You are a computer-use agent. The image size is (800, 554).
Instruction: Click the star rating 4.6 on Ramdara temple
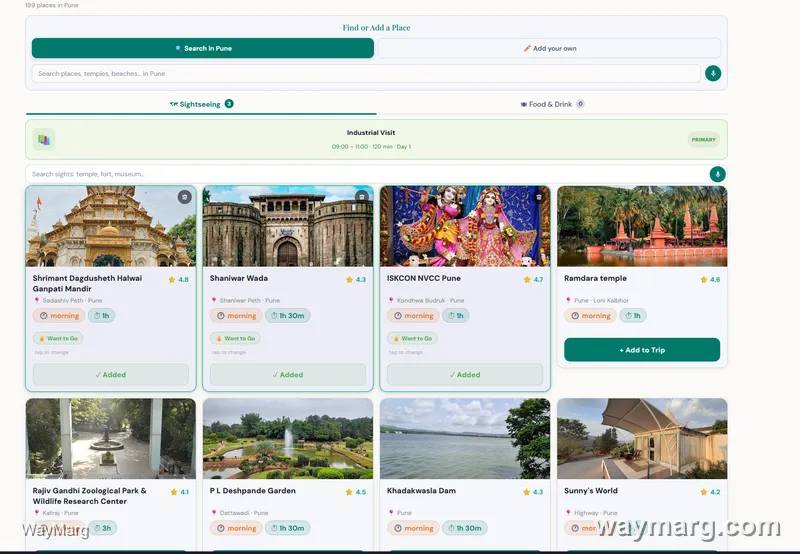pos(710,280)
